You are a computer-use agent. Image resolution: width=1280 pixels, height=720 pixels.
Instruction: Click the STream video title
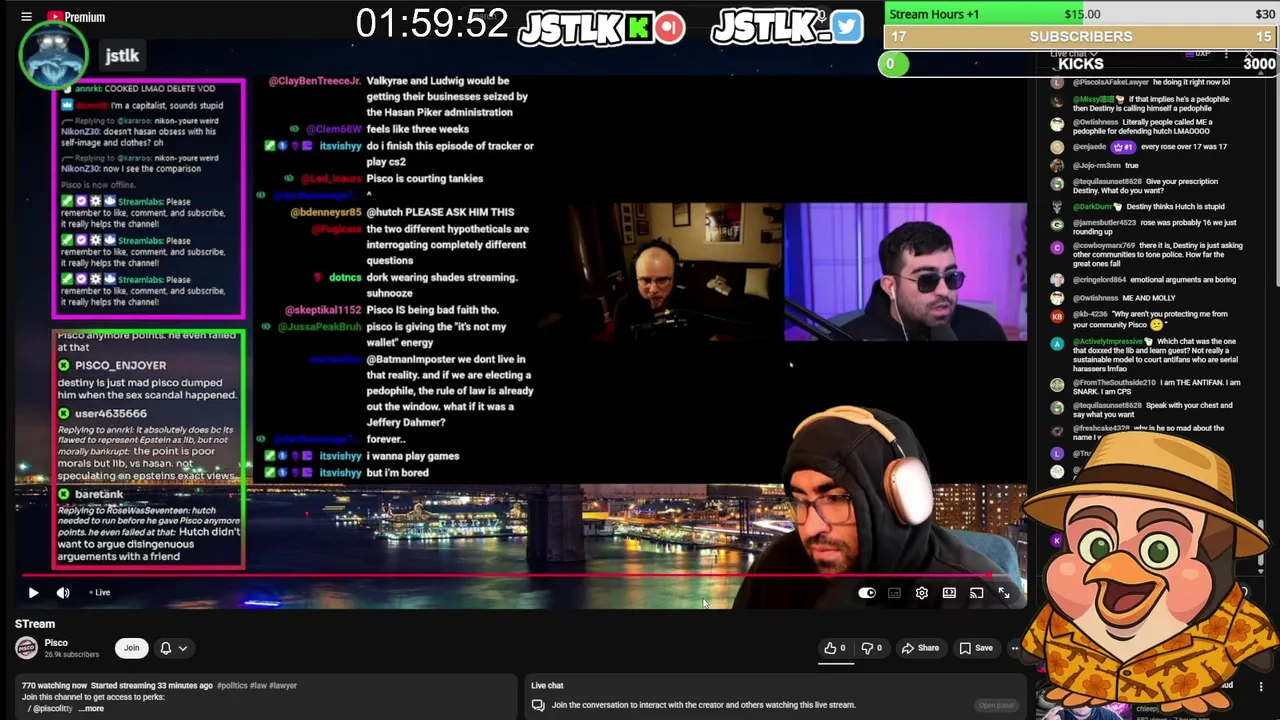tap(35, 624)
